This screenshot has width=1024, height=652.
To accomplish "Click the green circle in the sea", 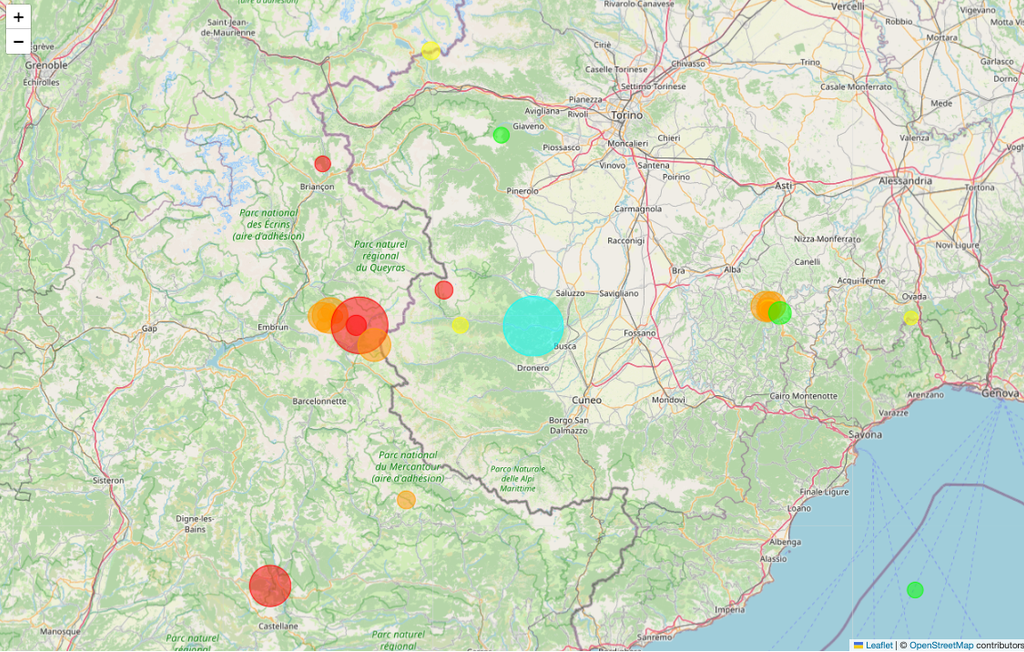I will click(915, 590).
